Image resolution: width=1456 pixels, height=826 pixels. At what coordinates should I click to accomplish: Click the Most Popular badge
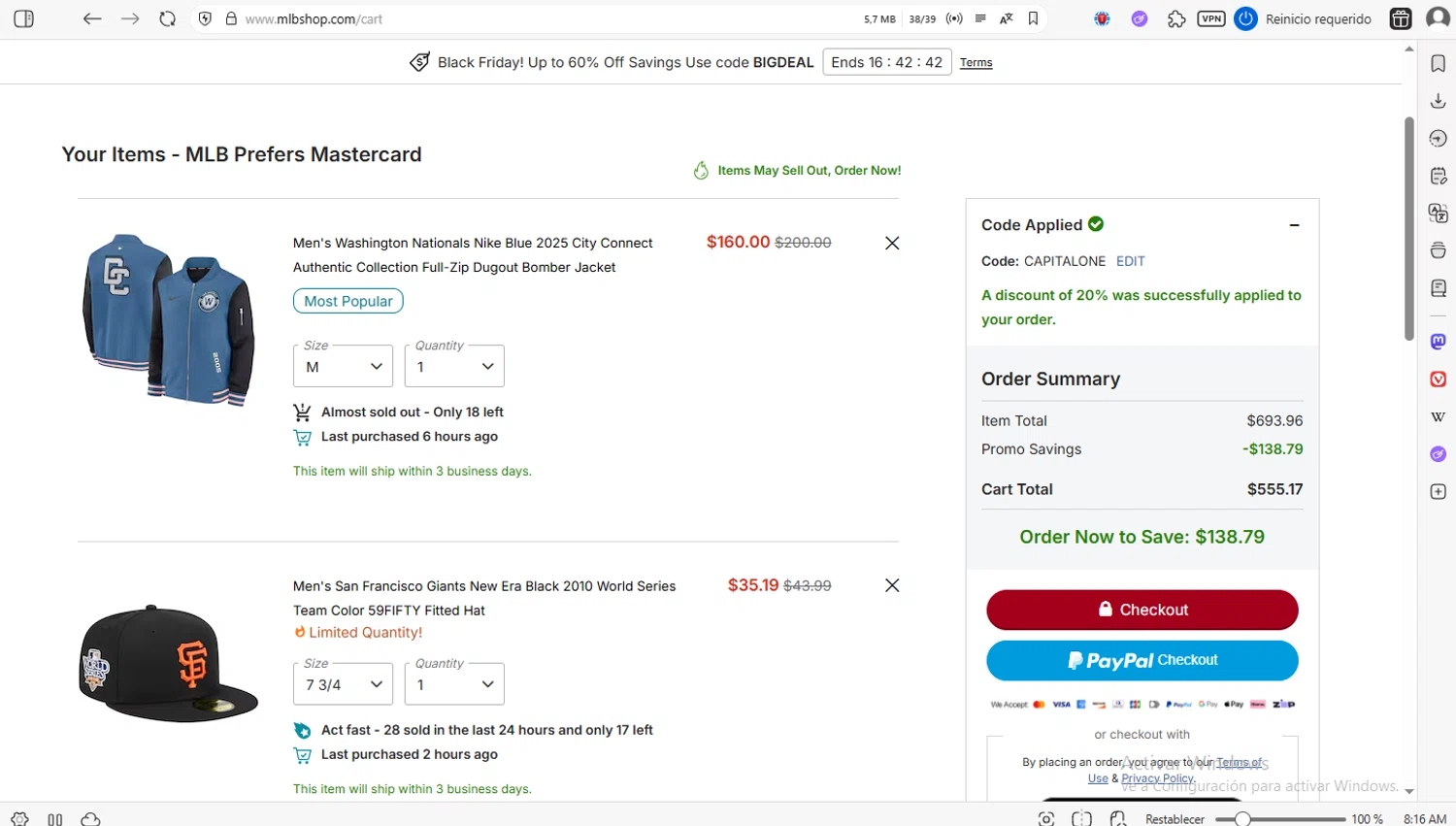[x=347, y=301]
